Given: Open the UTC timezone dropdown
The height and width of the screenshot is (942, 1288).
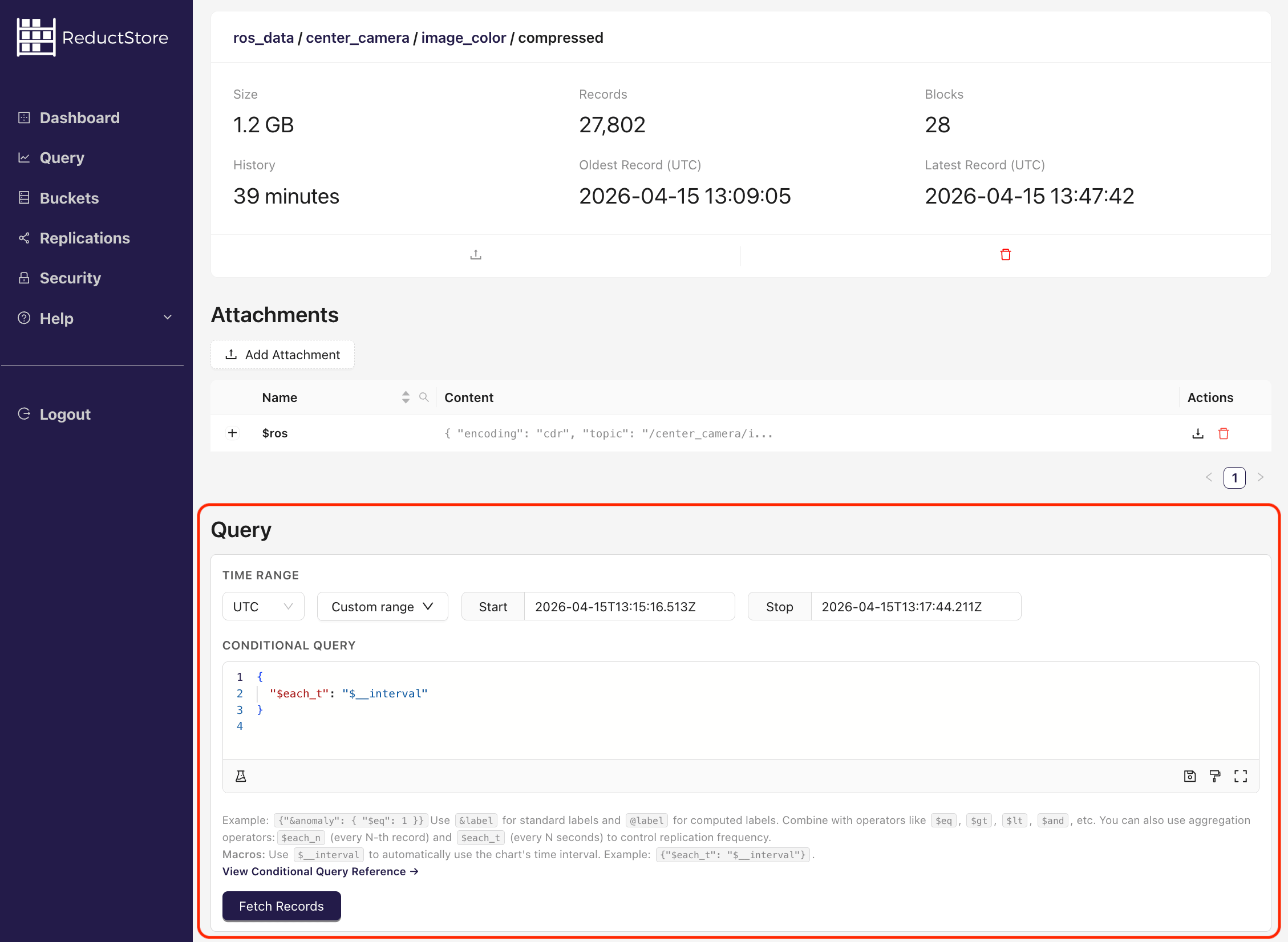Looking at the screenshot, I should [x=263, y=606].
